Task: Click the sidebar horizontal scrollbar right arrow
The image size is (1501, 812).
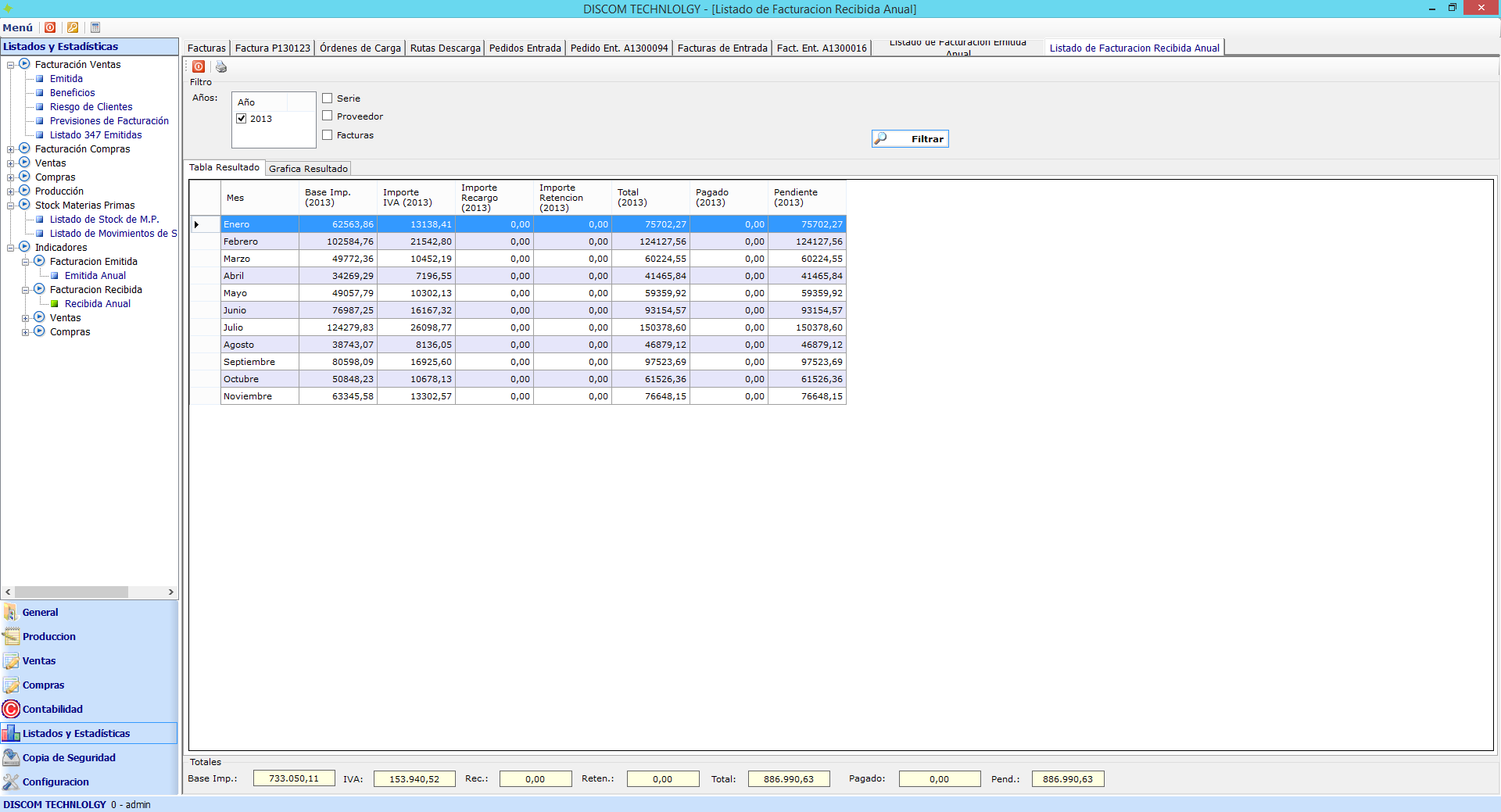Action: coord(171,592)
